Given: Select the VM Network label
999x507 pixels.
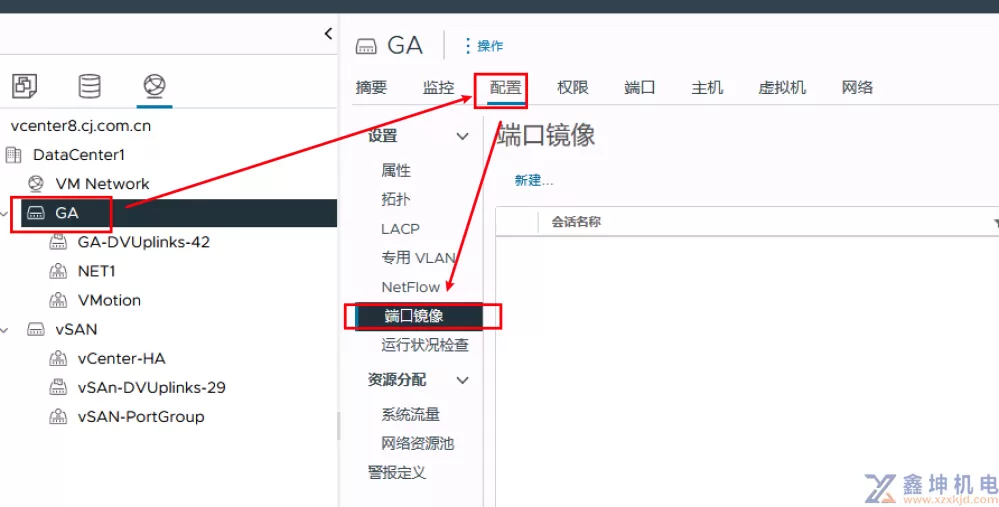Looking at the screenshot, I should [103, 184].
